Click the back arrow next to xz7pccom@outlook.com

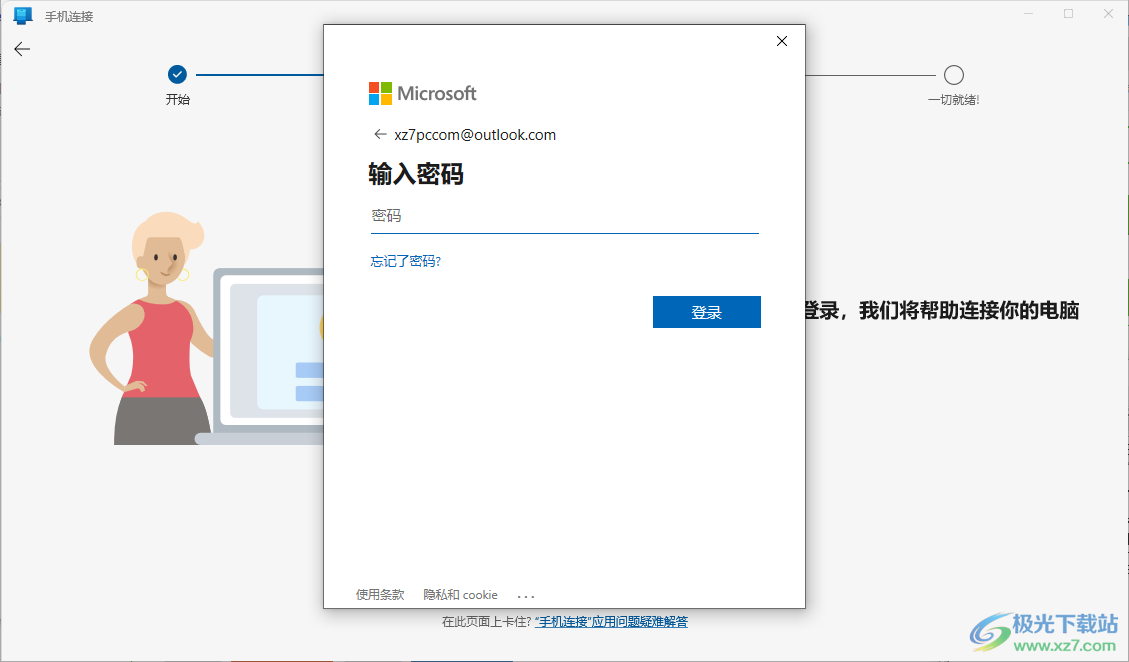(380, 135)
